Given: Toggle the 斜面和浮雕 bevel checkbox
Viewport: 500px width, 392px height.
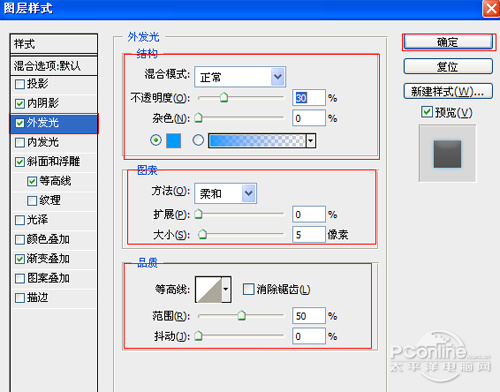Looking at the screenshot, I should (20, 162).
